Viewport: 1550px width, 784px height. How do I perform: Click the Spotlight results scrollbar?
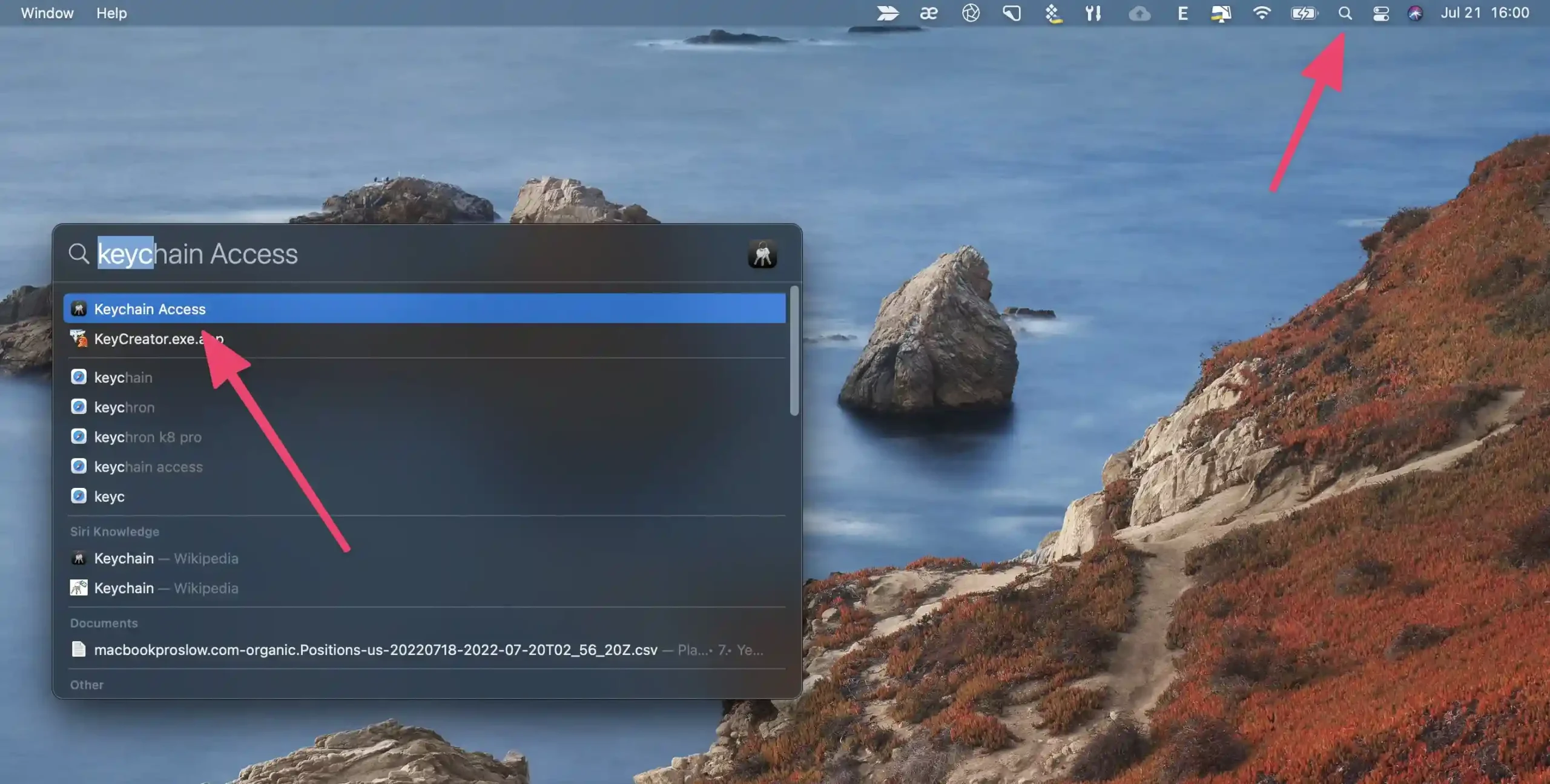click(x=794, y=351)
